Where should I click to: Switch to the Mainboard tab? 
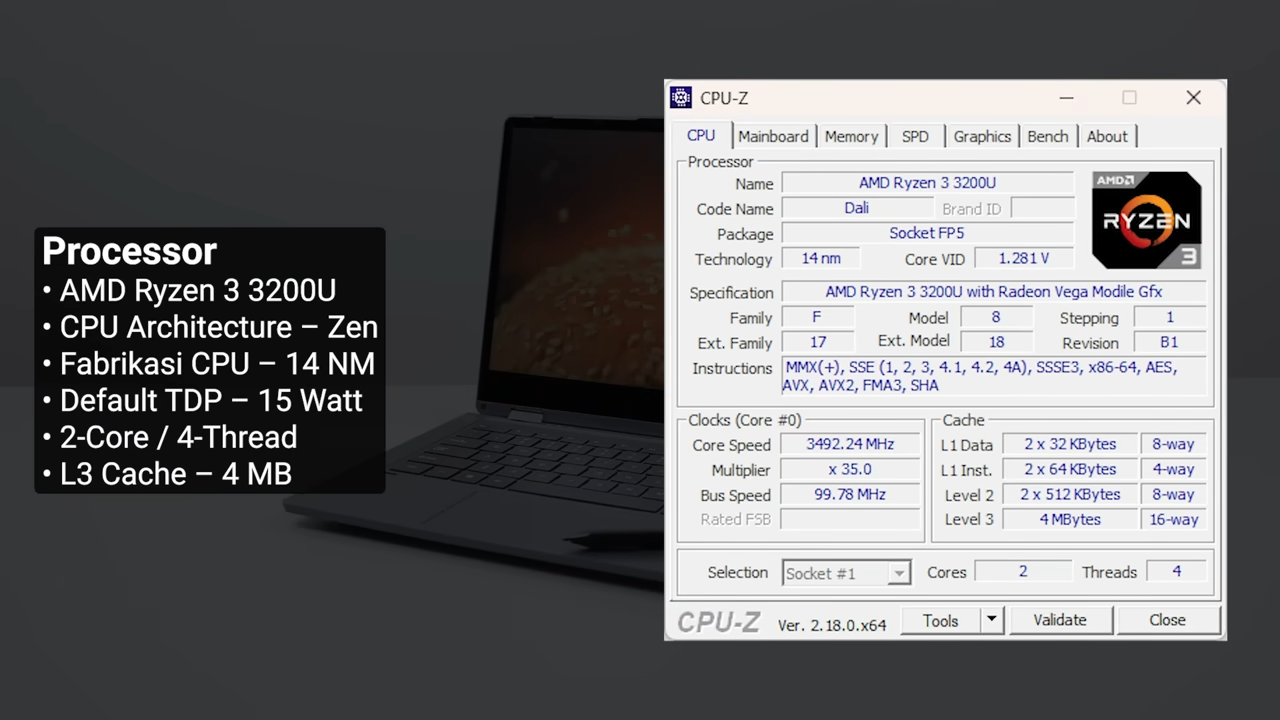pos(773,137)
